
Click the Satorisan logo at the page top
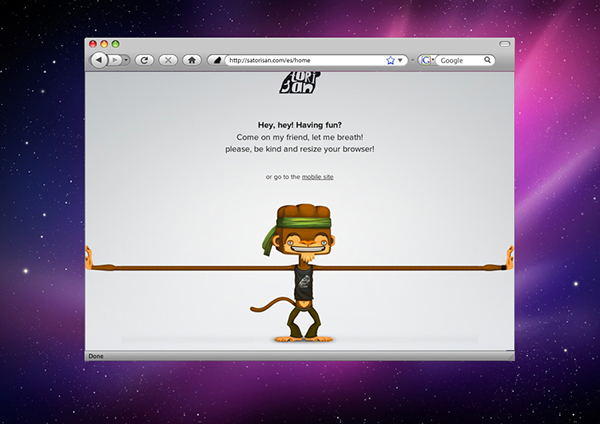300,83
